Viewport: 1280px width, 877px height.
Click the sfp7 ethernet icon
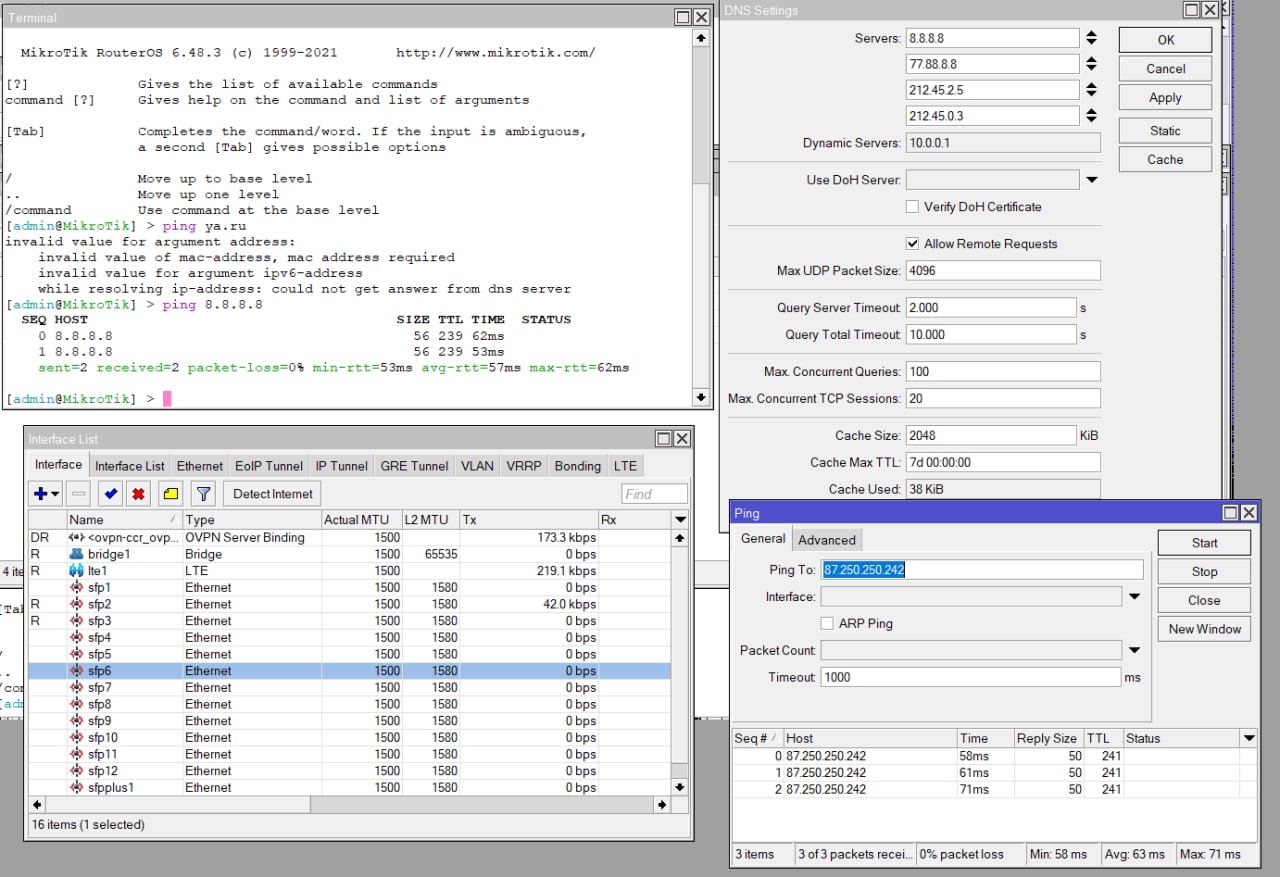click(76, 688)
